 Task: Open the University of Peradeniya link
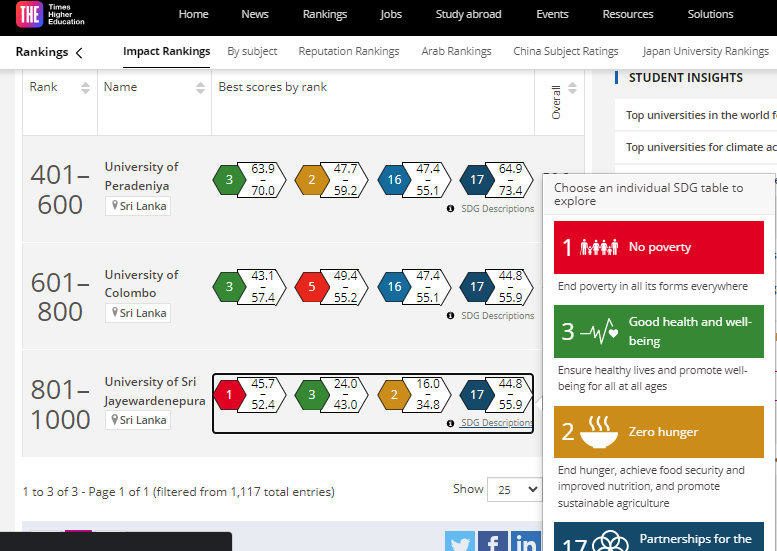pos(141,176)
